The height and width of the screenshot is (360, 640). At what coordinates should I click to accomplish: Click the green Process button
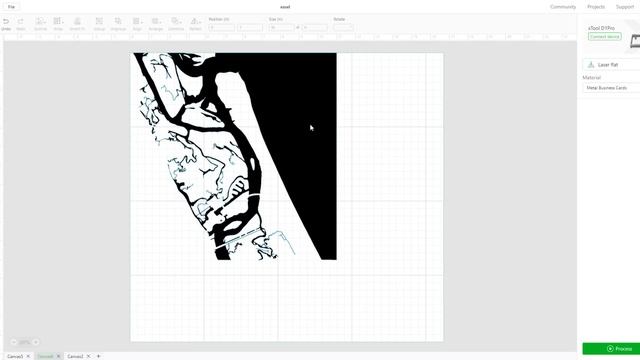611,349
